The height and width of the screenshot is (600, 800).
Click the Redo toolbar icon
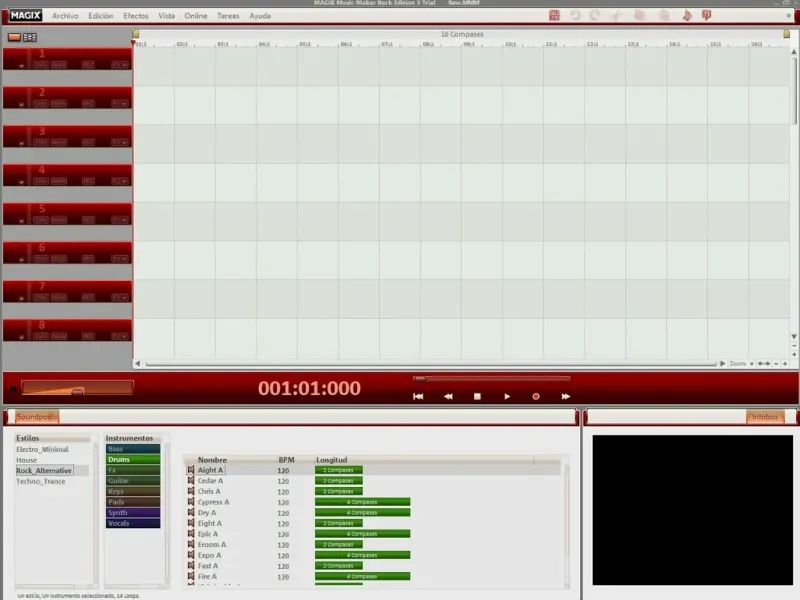click(x=595, y=15)
